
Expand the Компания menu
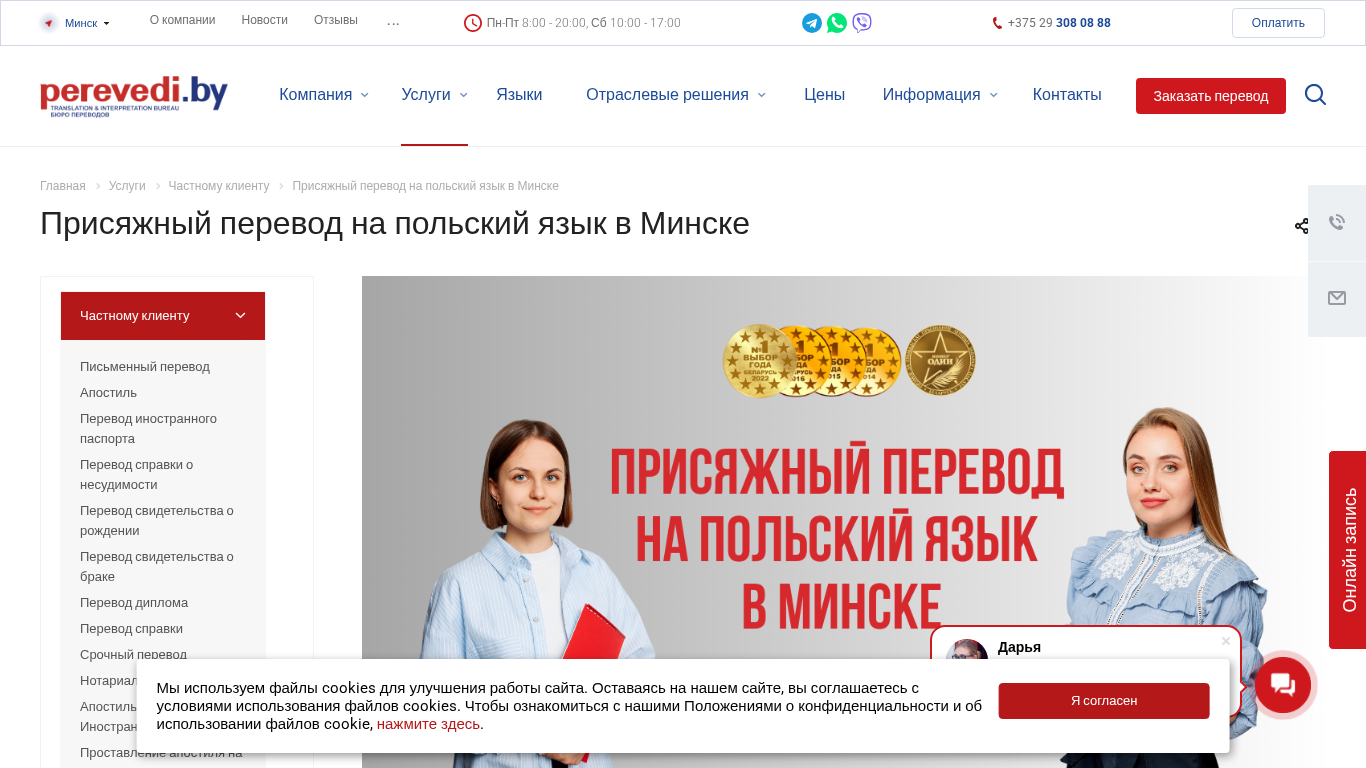[324, 95]
